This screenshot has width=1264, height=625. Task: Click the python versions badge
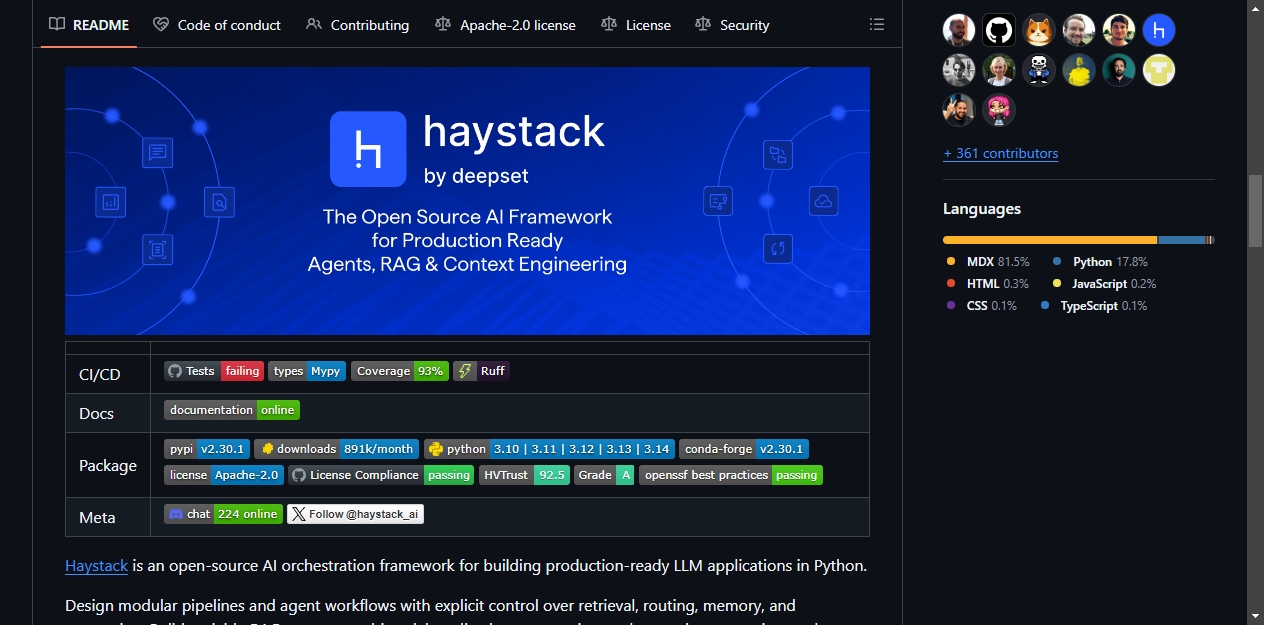tap(550, 449)
